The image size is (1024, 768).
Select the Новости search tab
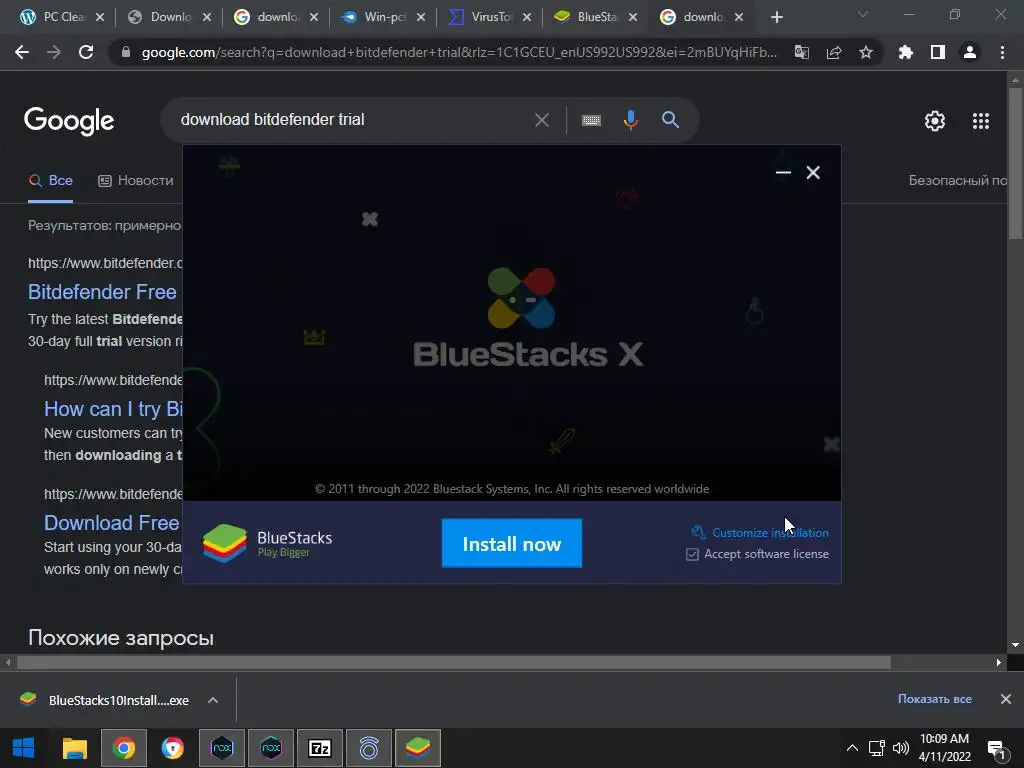(x=136, y=180)
